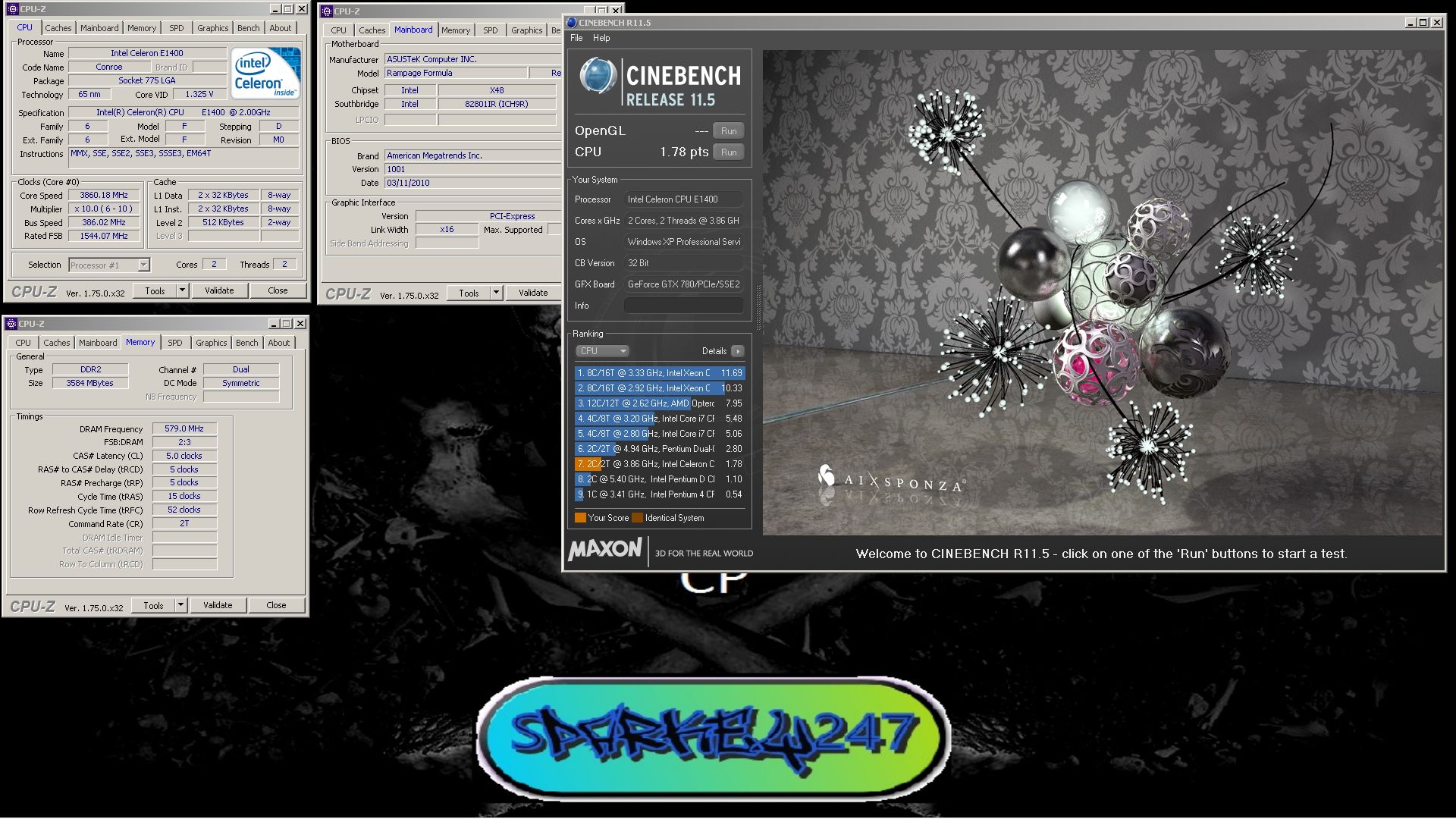
Task: Select ranking row 1 Intel Xeon 11.69
Action: pos(660,373)
